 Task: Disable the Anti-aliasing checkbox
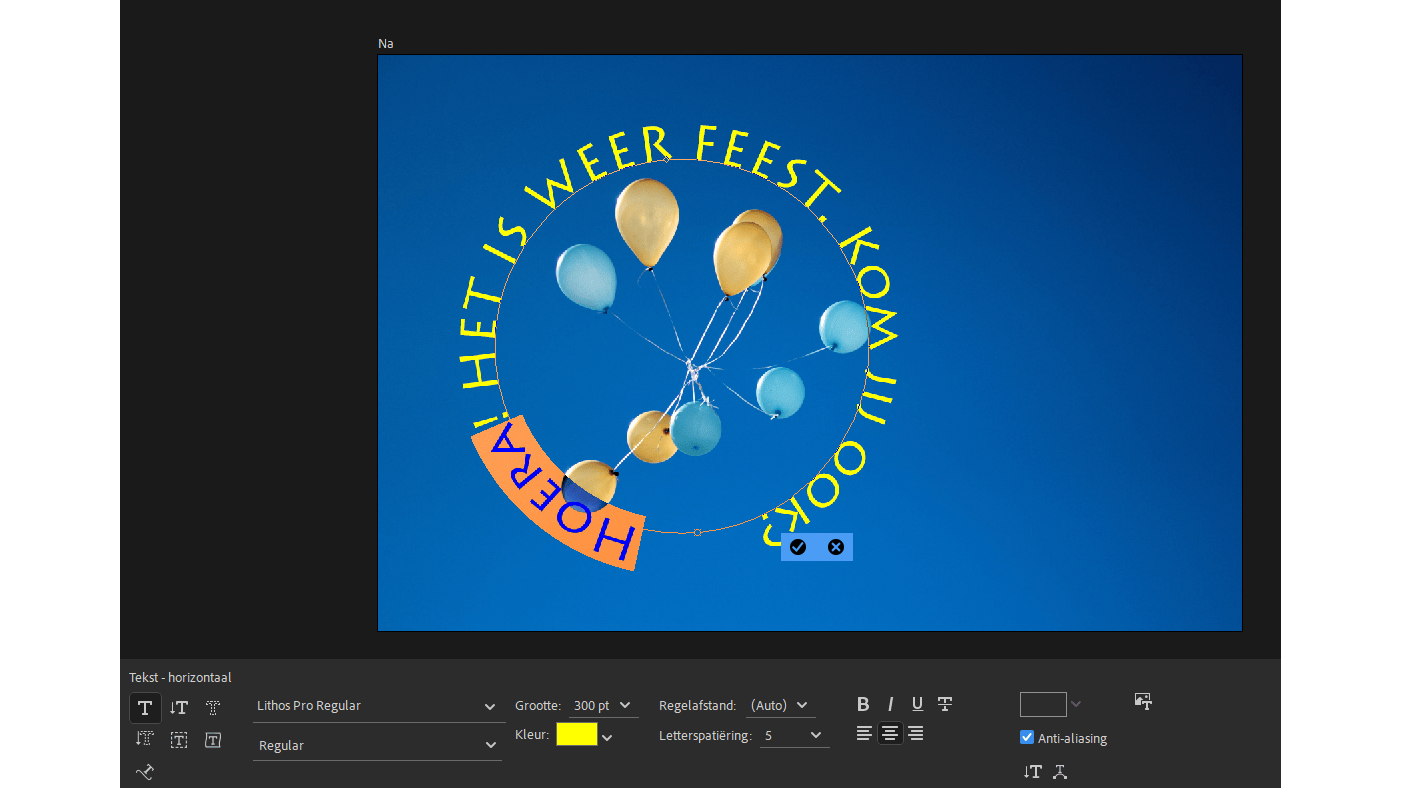1027,738
